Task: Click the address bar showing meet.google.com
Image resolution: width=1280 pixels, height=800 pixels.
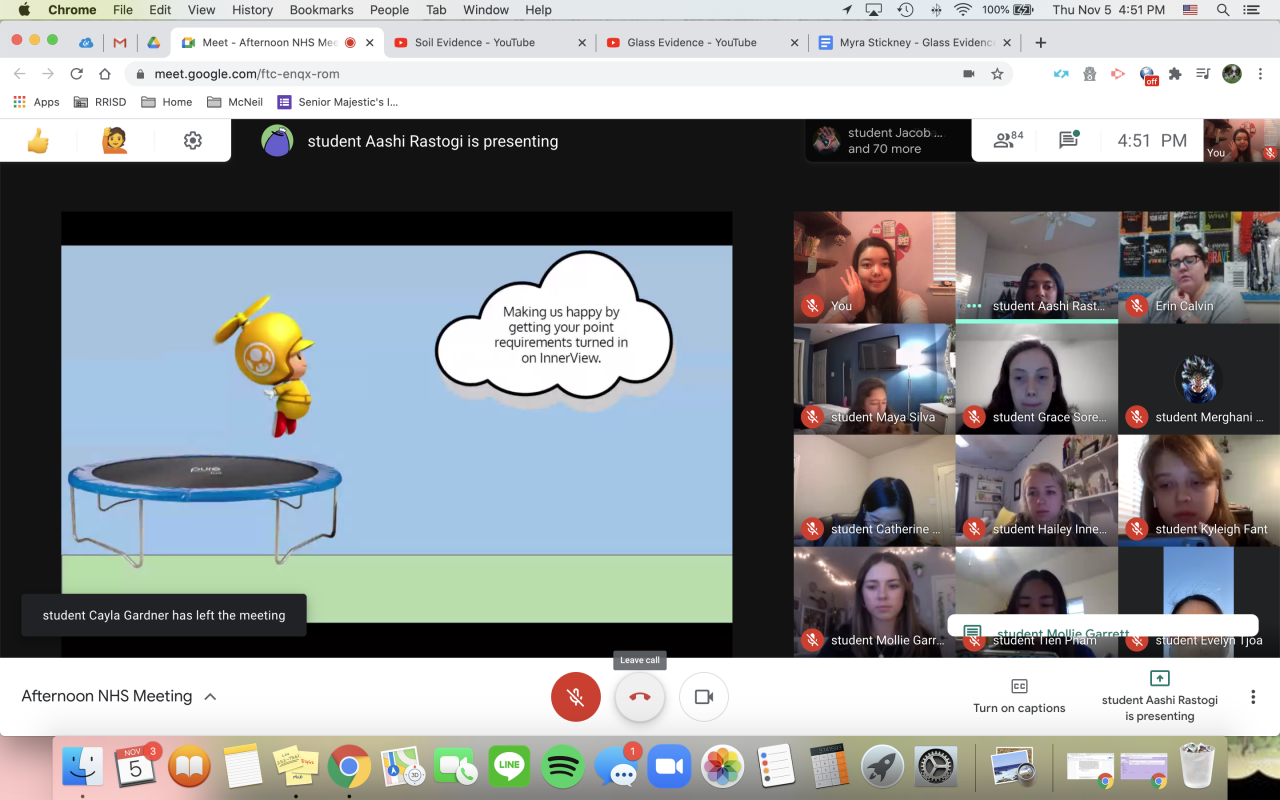Action: (568, 74)
